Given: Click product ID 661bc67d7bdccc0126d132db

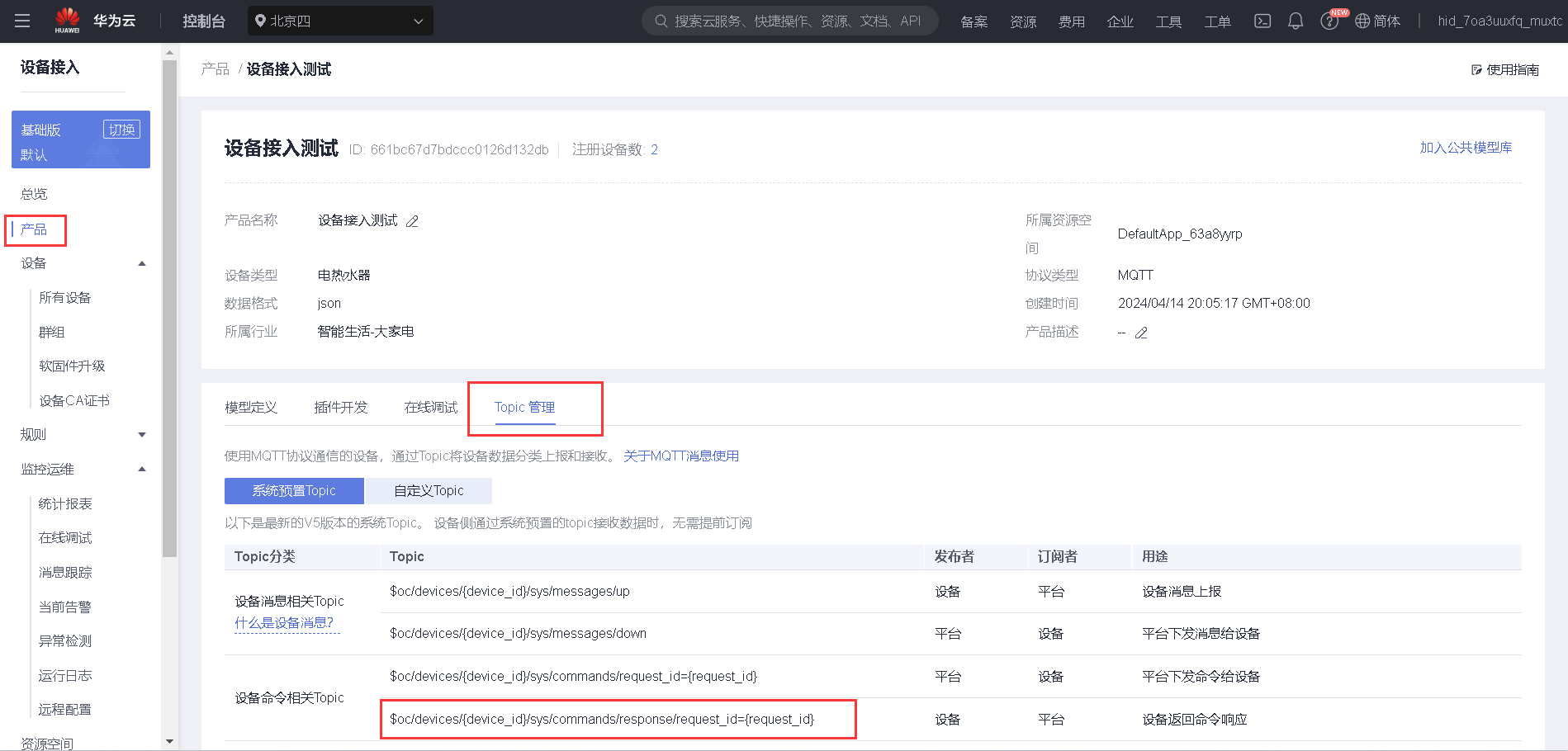Looking at the screenshot, I should click(x=459, y=149).
